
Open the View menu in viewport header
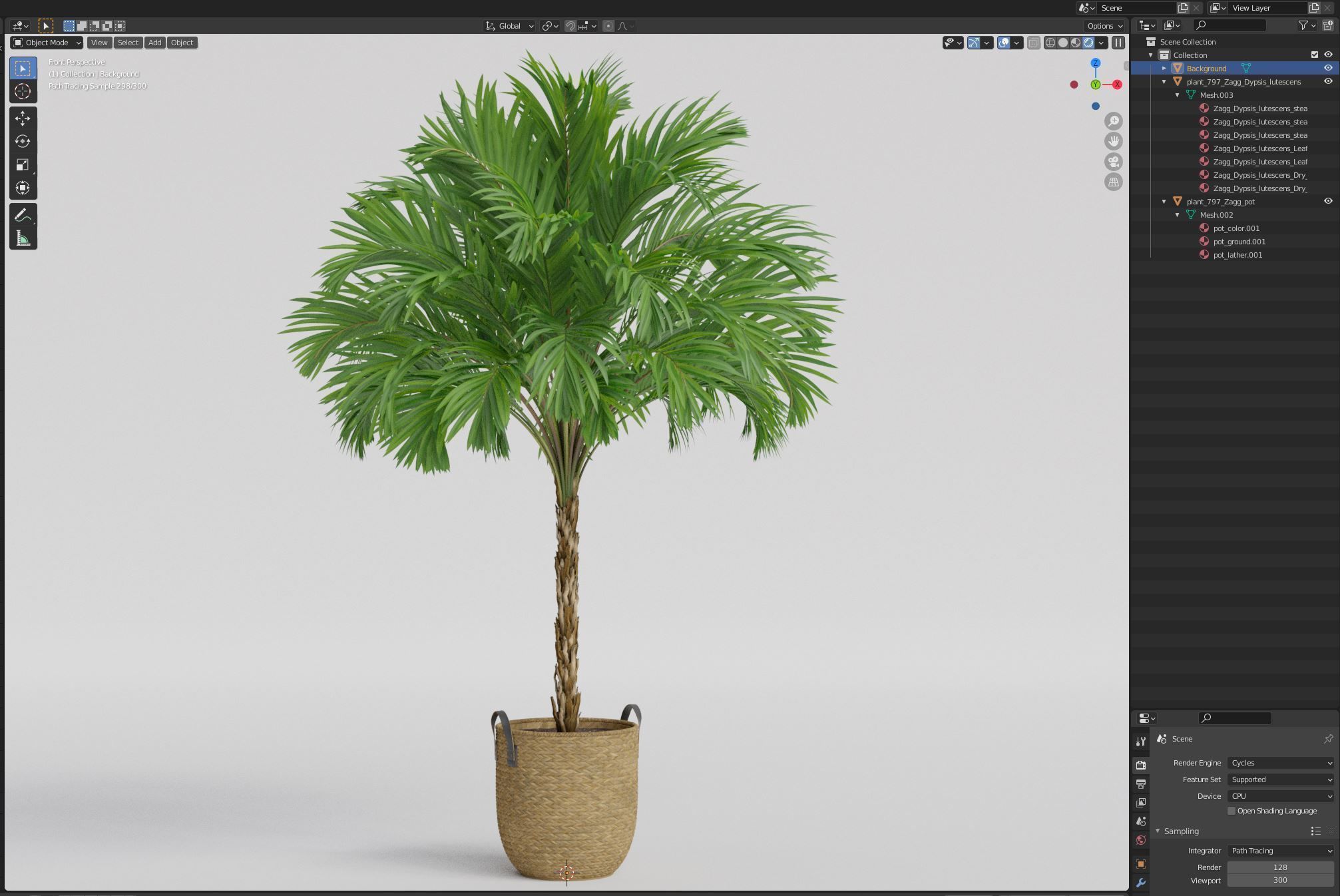pyautogui.click(x=99, y=43)
